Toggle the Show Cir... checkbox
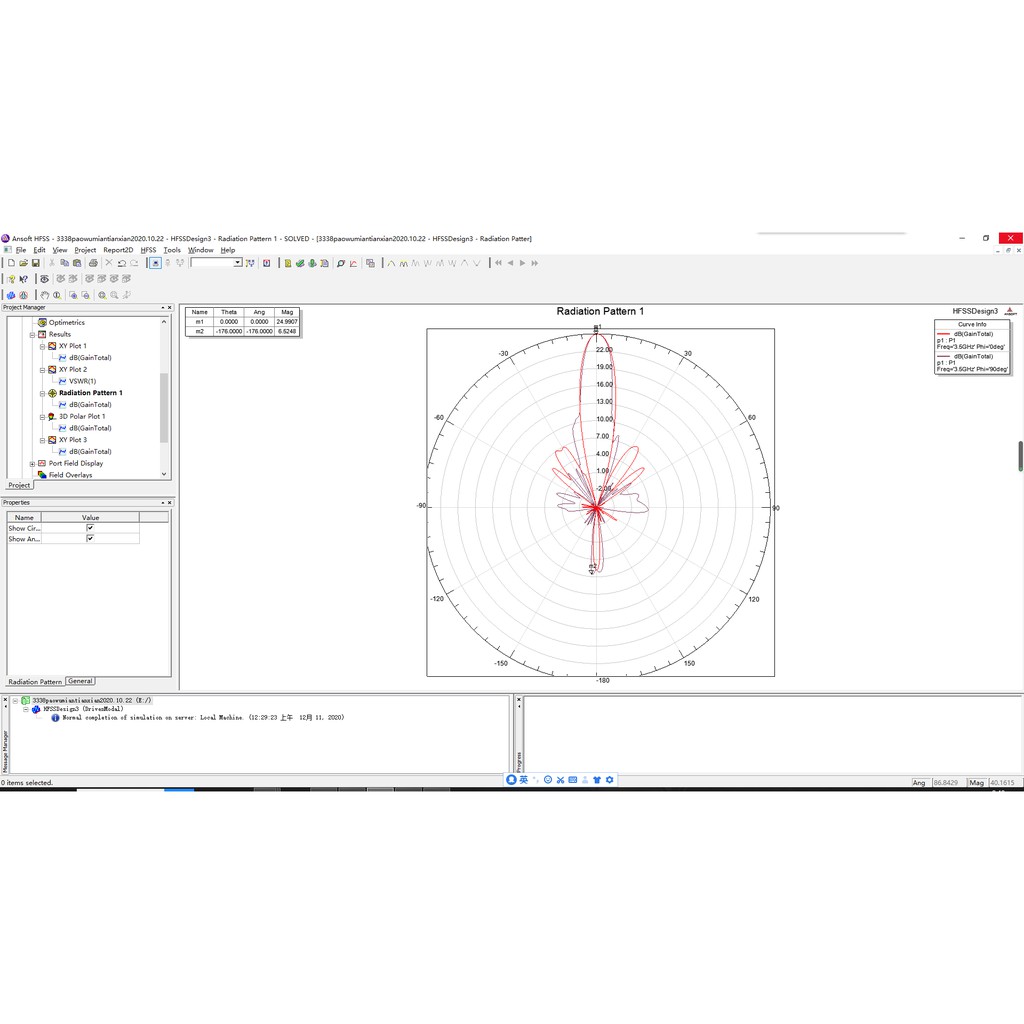 90,528
